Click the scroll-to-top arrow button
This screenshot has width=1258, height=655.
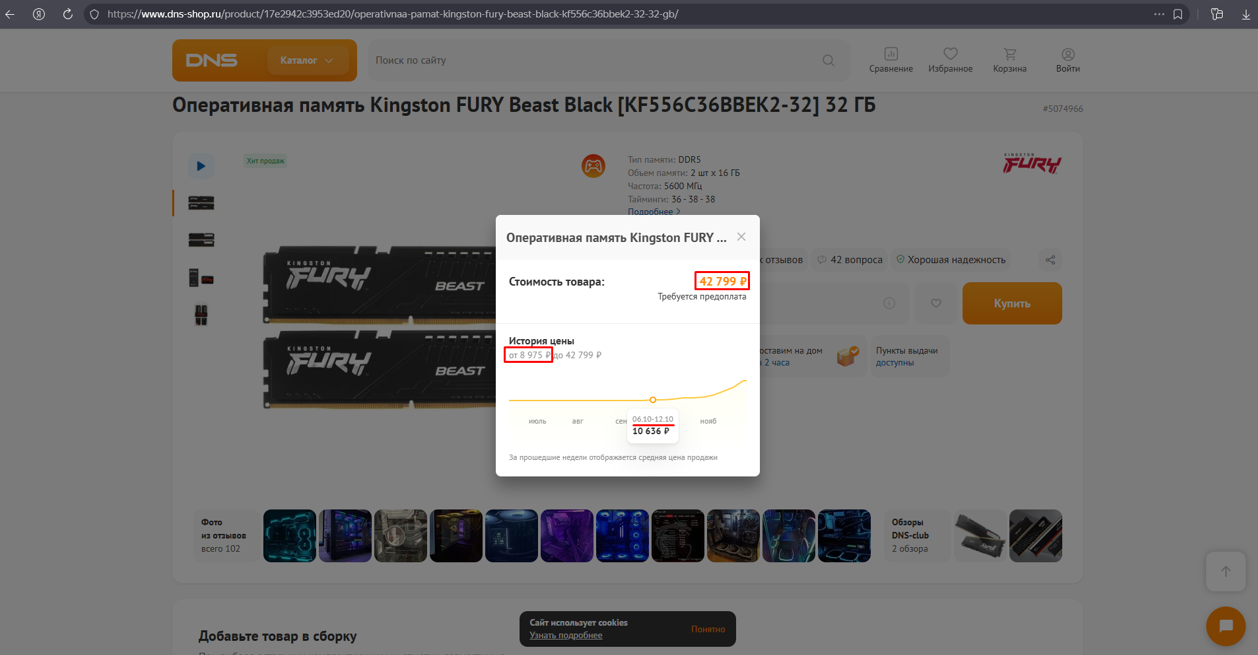point(1225,572)
